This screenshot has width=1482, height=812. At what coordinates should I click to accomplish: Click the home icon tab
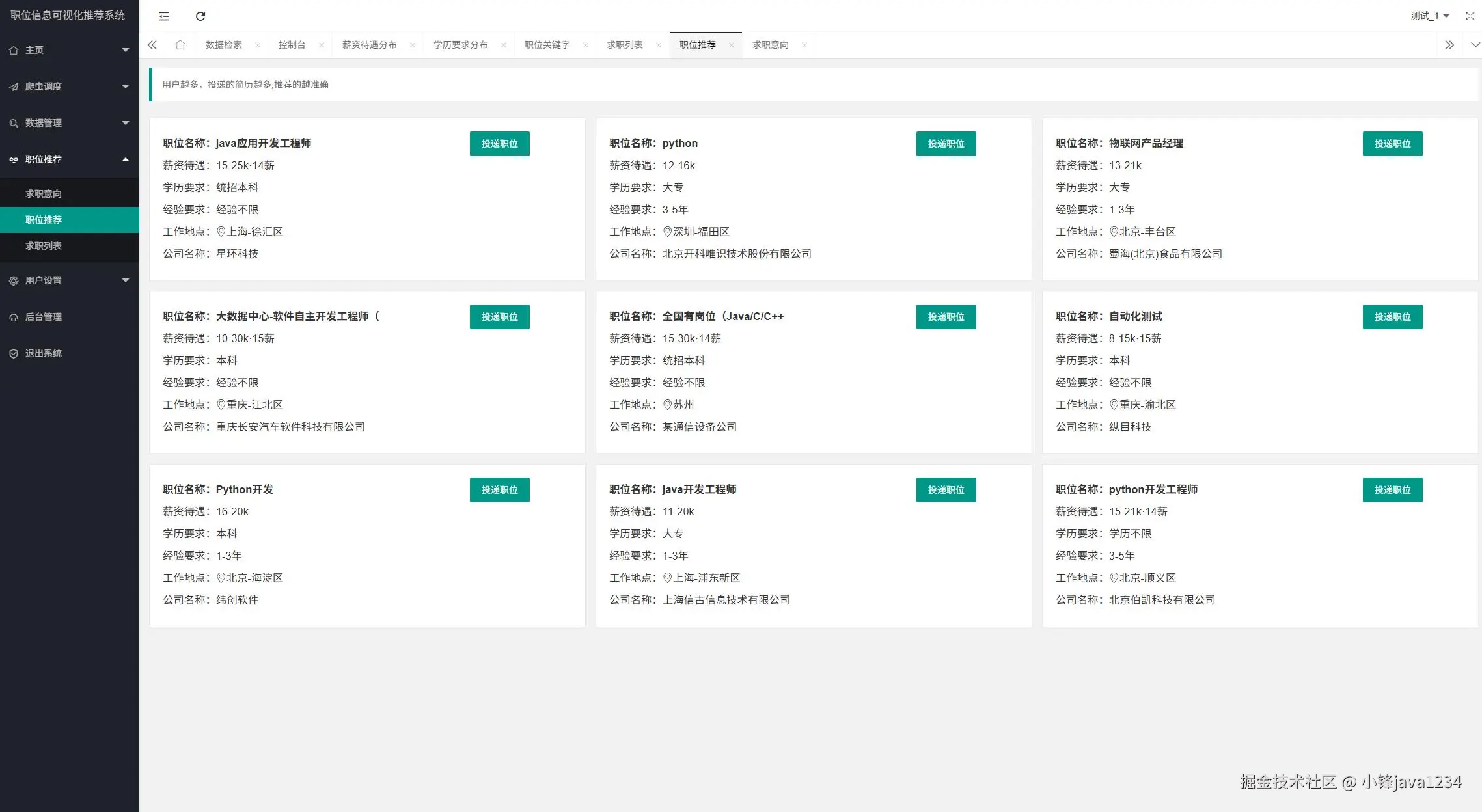(x=180, y=45)
